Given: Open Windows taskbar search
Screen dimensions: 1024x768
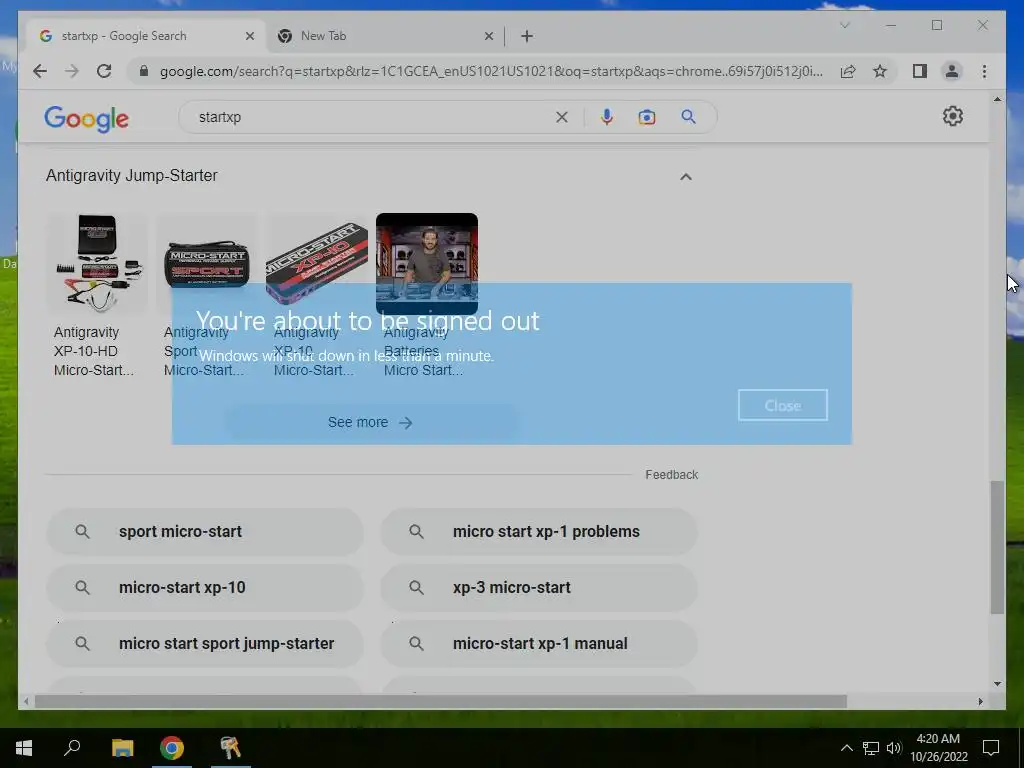Looking at the screenshot, I should click(x=72, y=748).
